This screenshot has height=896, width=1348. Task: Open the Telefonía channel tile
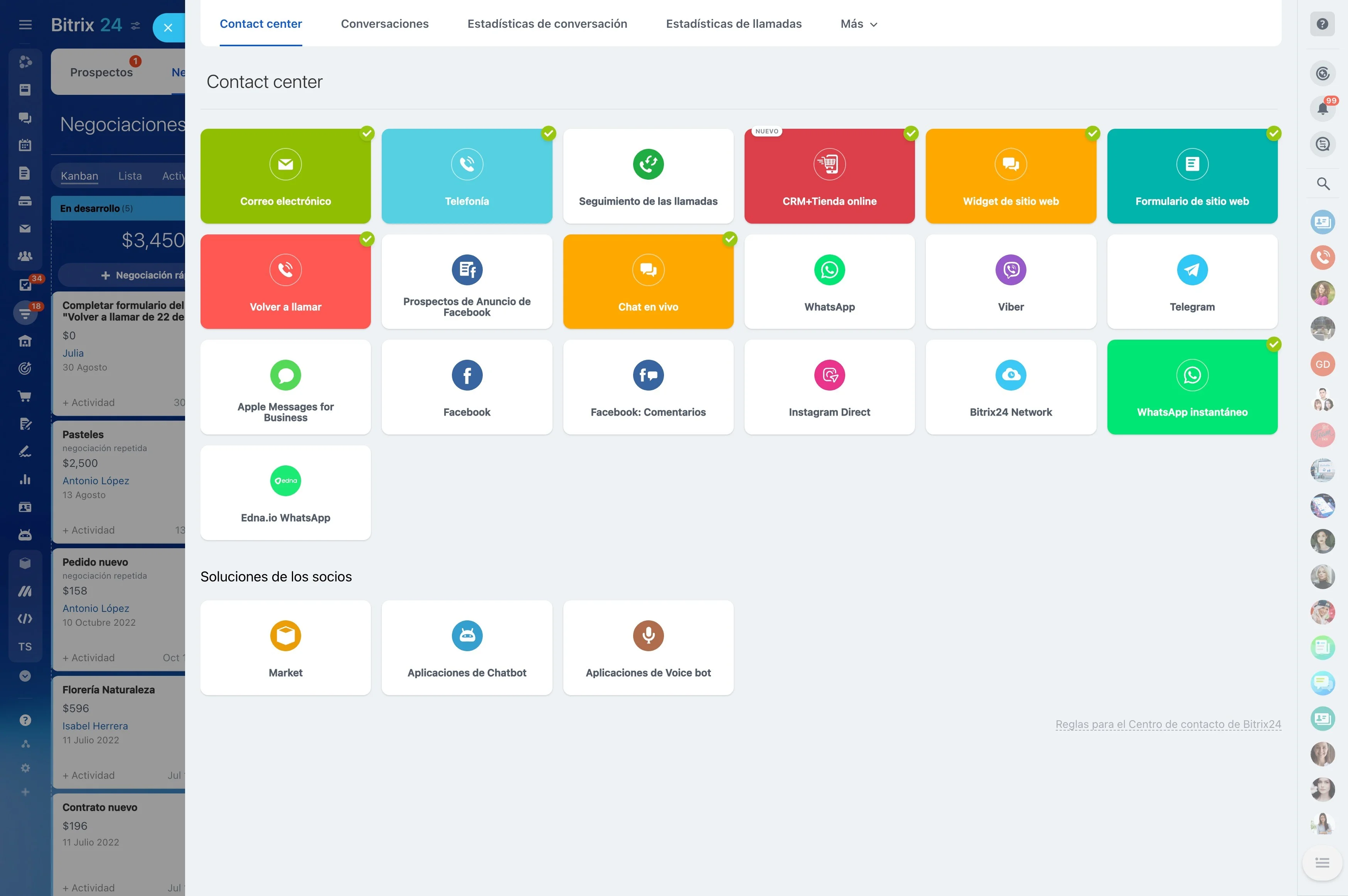tap(467, 176)
